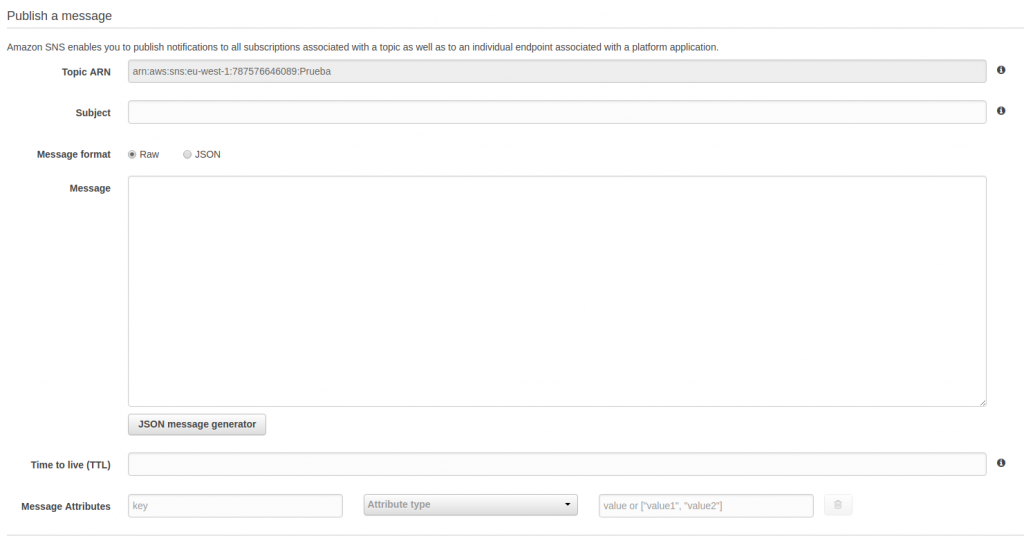The image size is (1024, 541).
Task: Click the info icon beside Subject field
Action: pos(1000,111)
